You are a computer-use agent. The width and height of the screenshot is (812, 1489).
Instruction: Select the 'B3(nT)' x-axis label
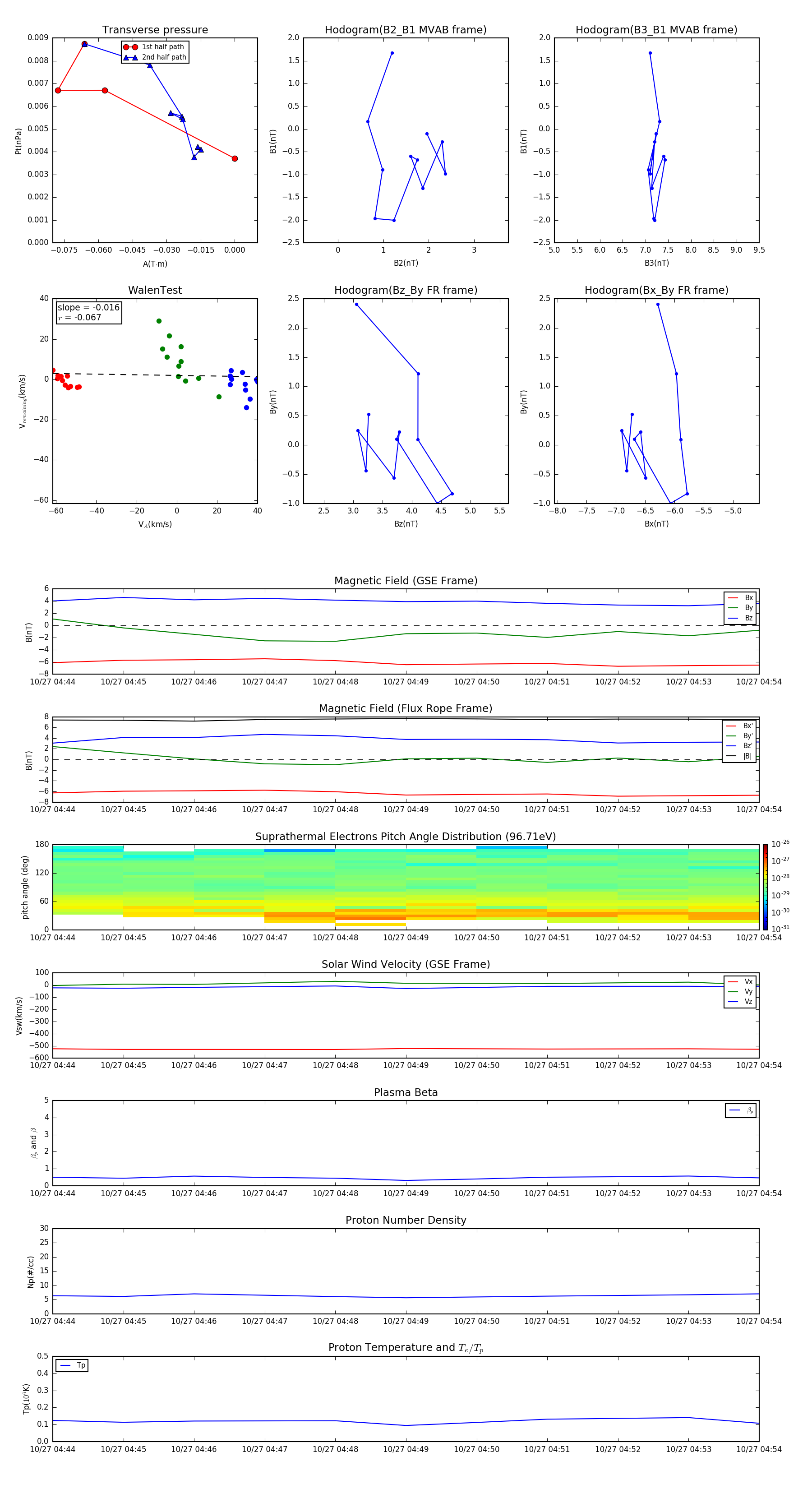(x=656, y=263)
